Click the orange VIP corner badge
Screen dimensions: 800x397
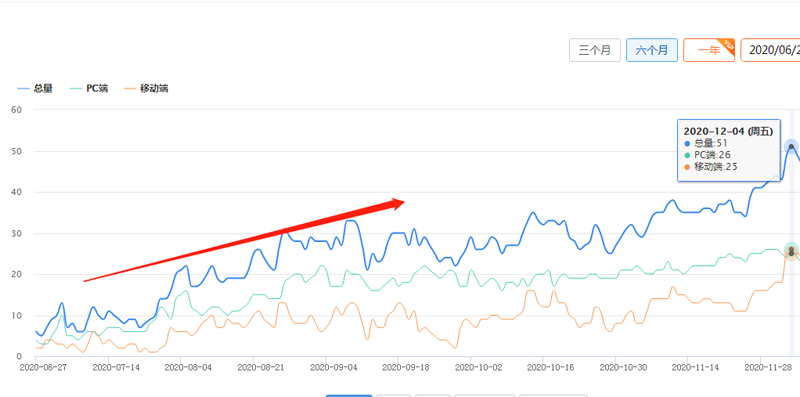[x=728, y=45]
